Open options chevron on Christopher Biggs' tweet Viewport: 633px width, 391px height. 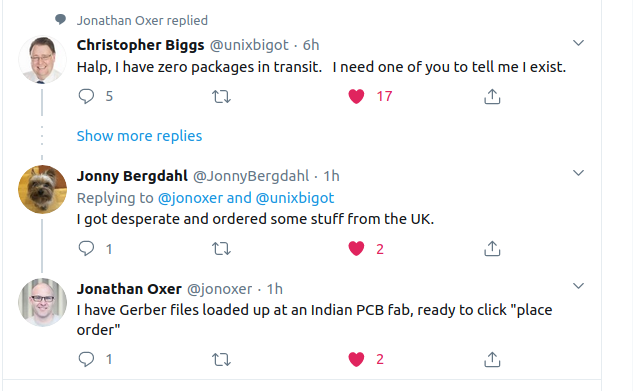click(x=579, y=43)
